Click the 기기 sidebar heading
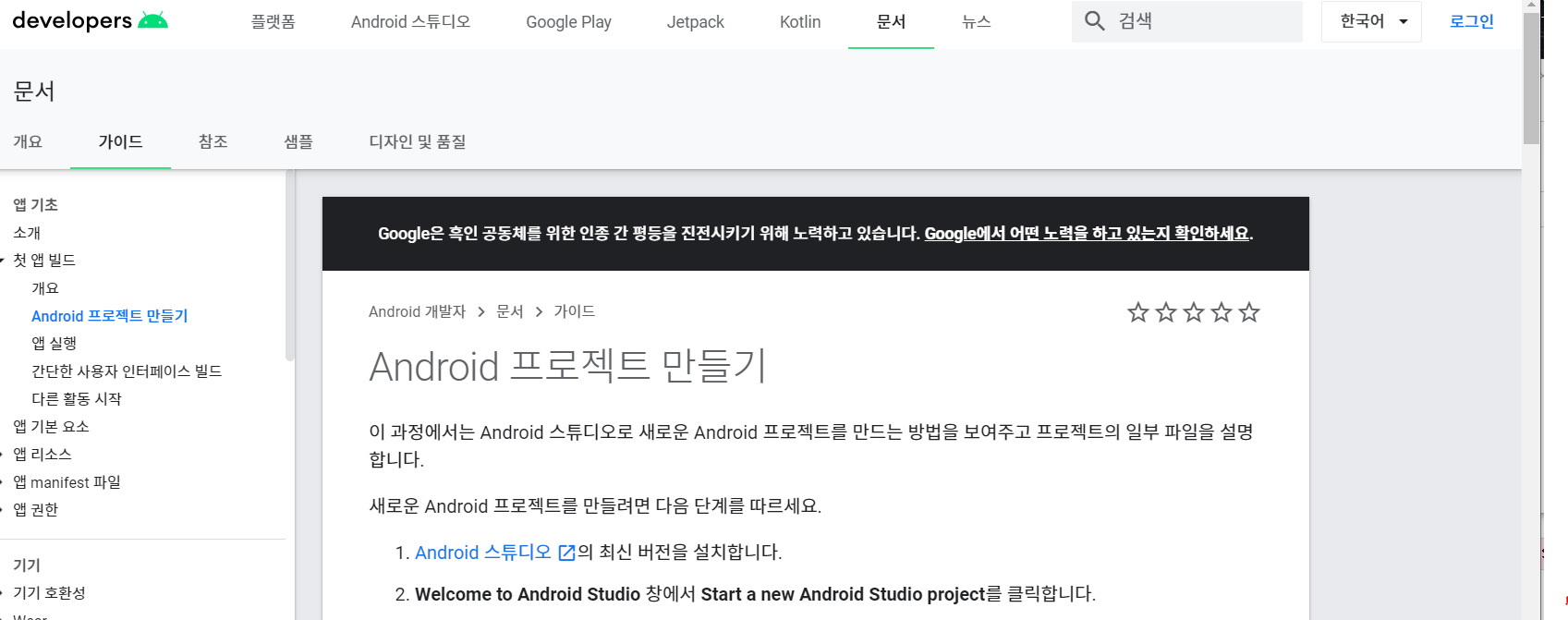 pyautogui.click(x=27, y=565)
